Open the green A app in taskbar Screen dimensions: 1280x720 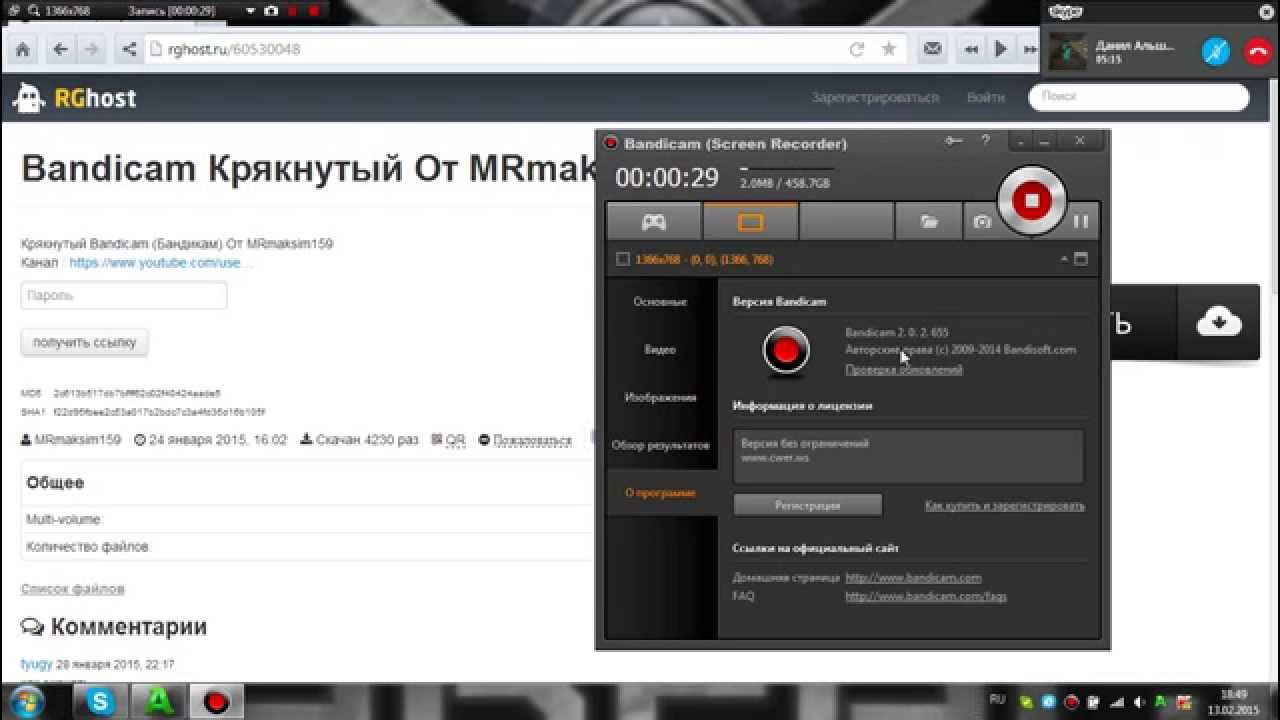pyautogui.click(x=158, y=702)
